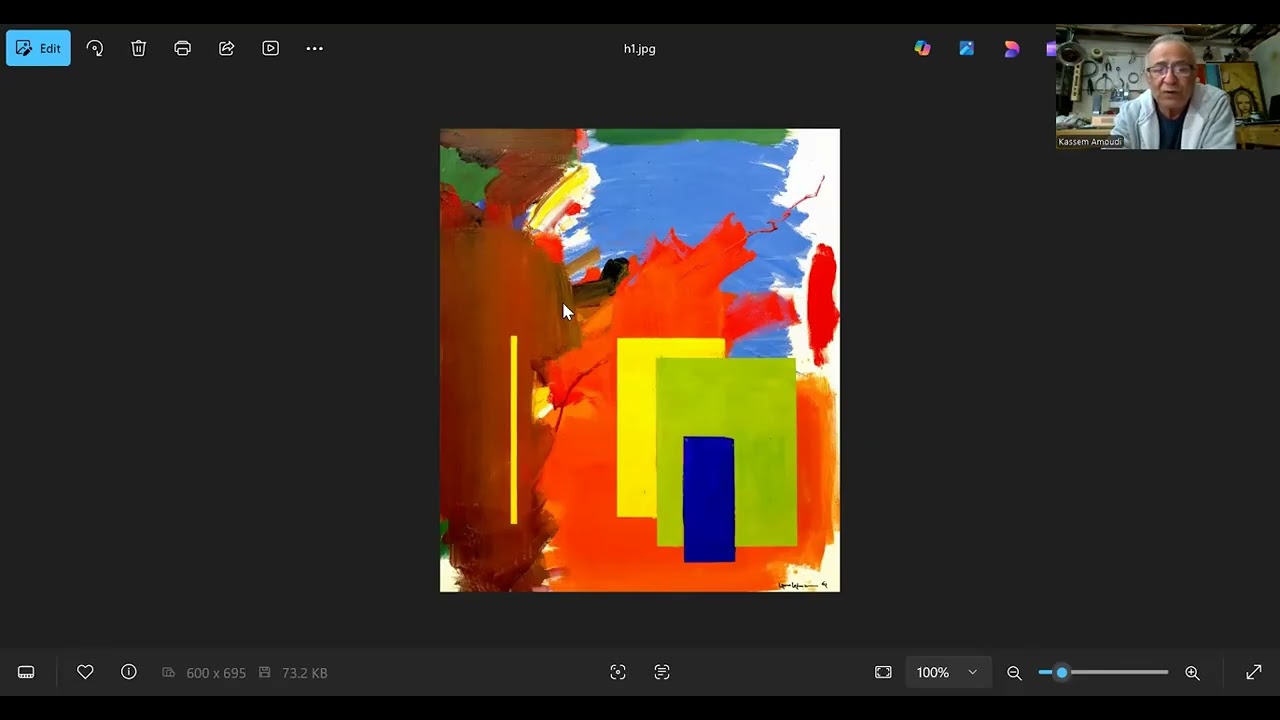The height and width of the screenshot is (720, 1280).
Task: Click the 600 x 695 dimensions text
Action: click(216, 673)
